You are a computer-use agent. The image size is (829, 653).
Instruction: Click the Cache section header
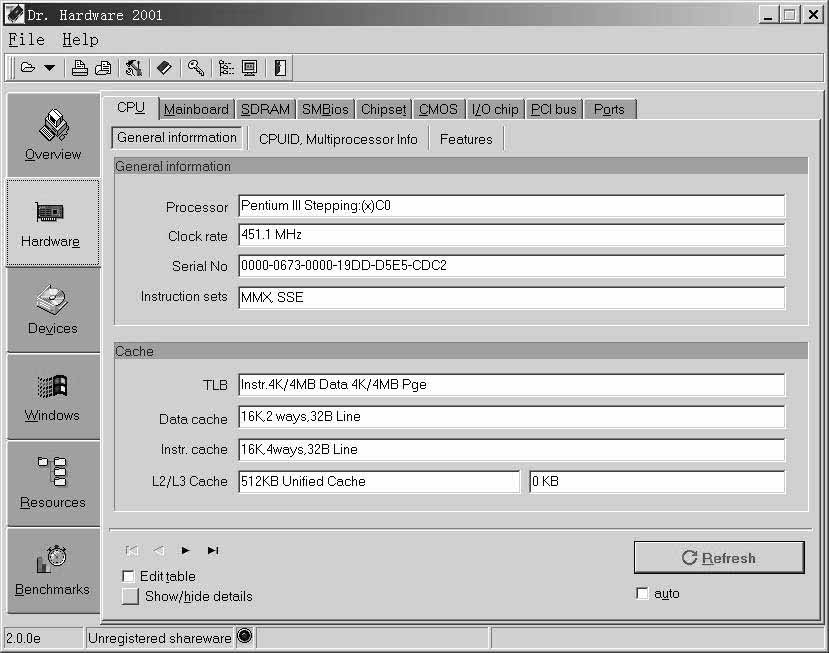click(461, 351)
